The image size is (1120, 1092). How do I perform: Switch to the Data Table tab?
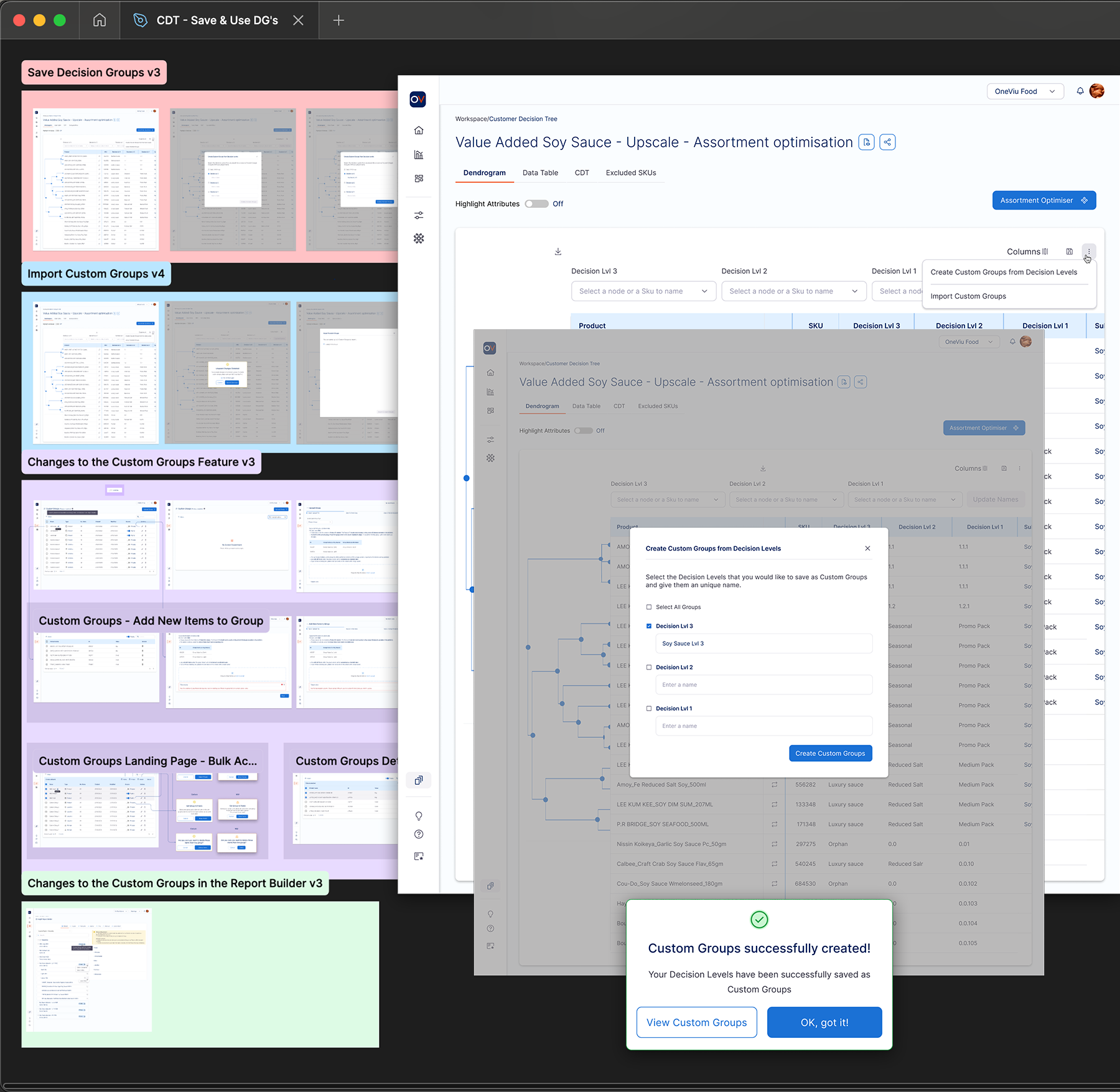(x=540, y=173)
